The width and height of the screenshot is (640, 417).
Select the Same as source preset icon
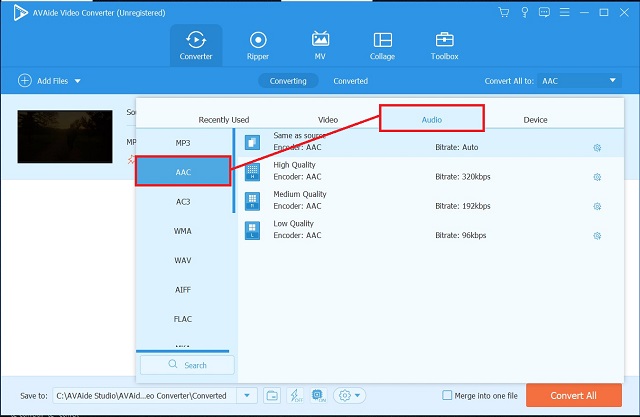click(x=252, y=142)
